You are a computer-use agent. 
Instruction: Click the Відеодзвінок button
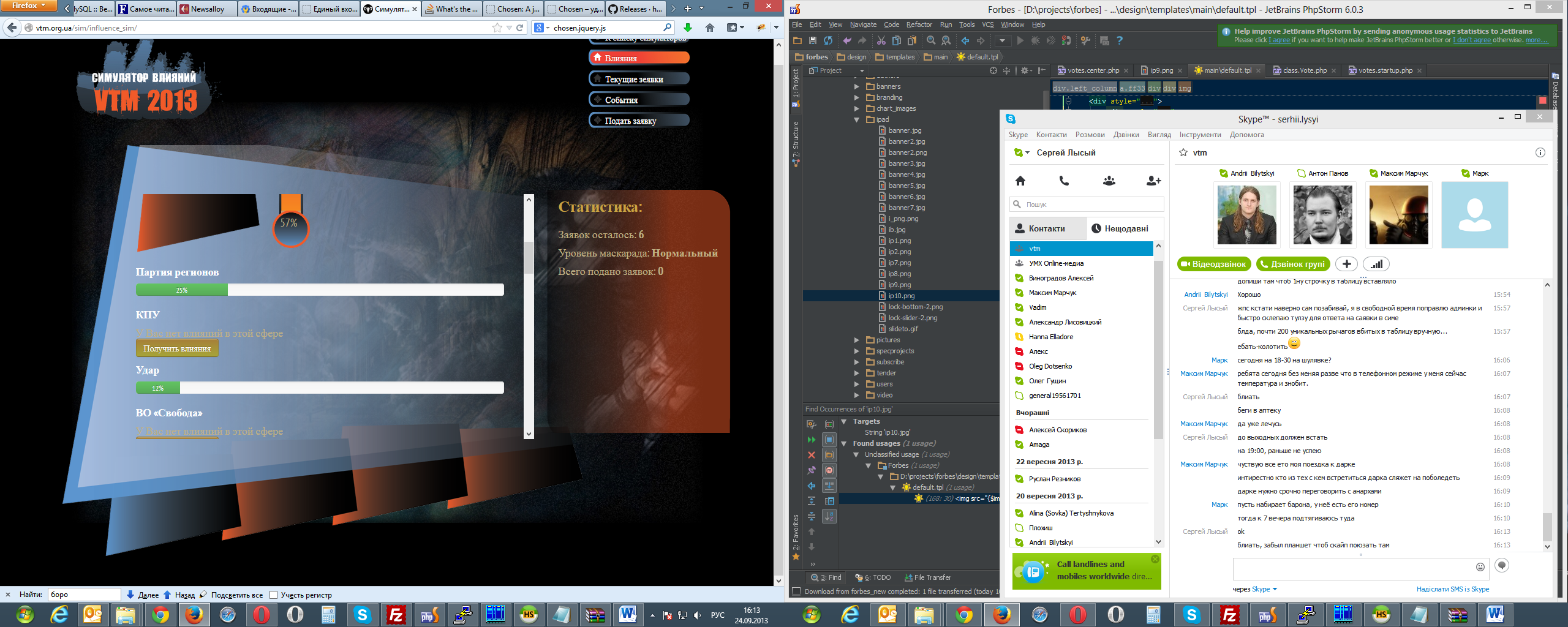1215,264
